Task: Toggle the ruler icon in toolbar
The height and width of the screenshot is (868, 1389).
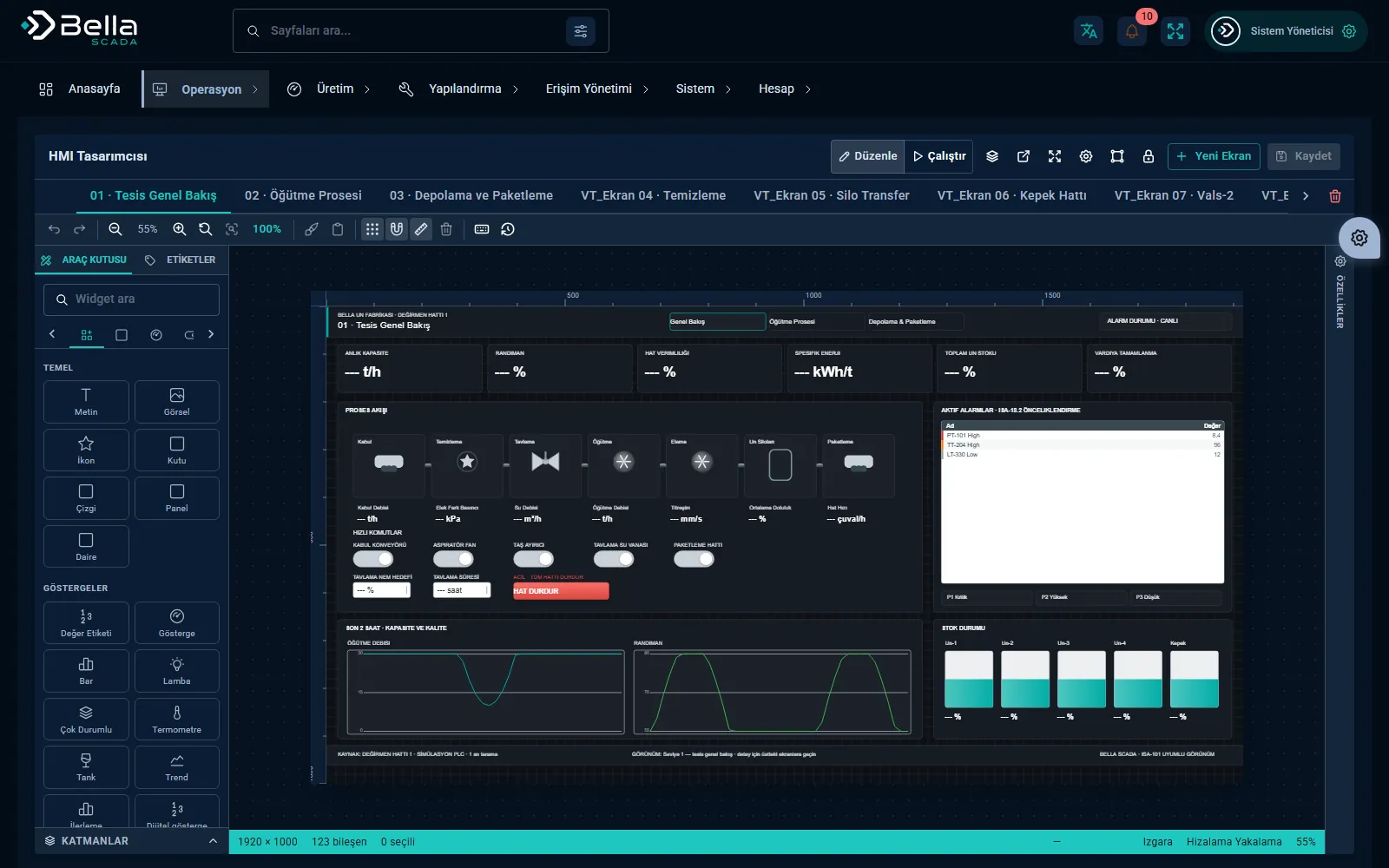Action: (x=421, y=229)
